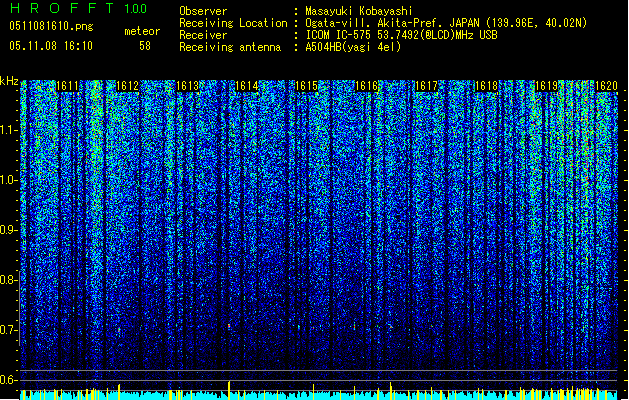Click the HROFFT 1.0.0 title text
This screenshot has height=400, width=629.
click(x=78, y=8)
